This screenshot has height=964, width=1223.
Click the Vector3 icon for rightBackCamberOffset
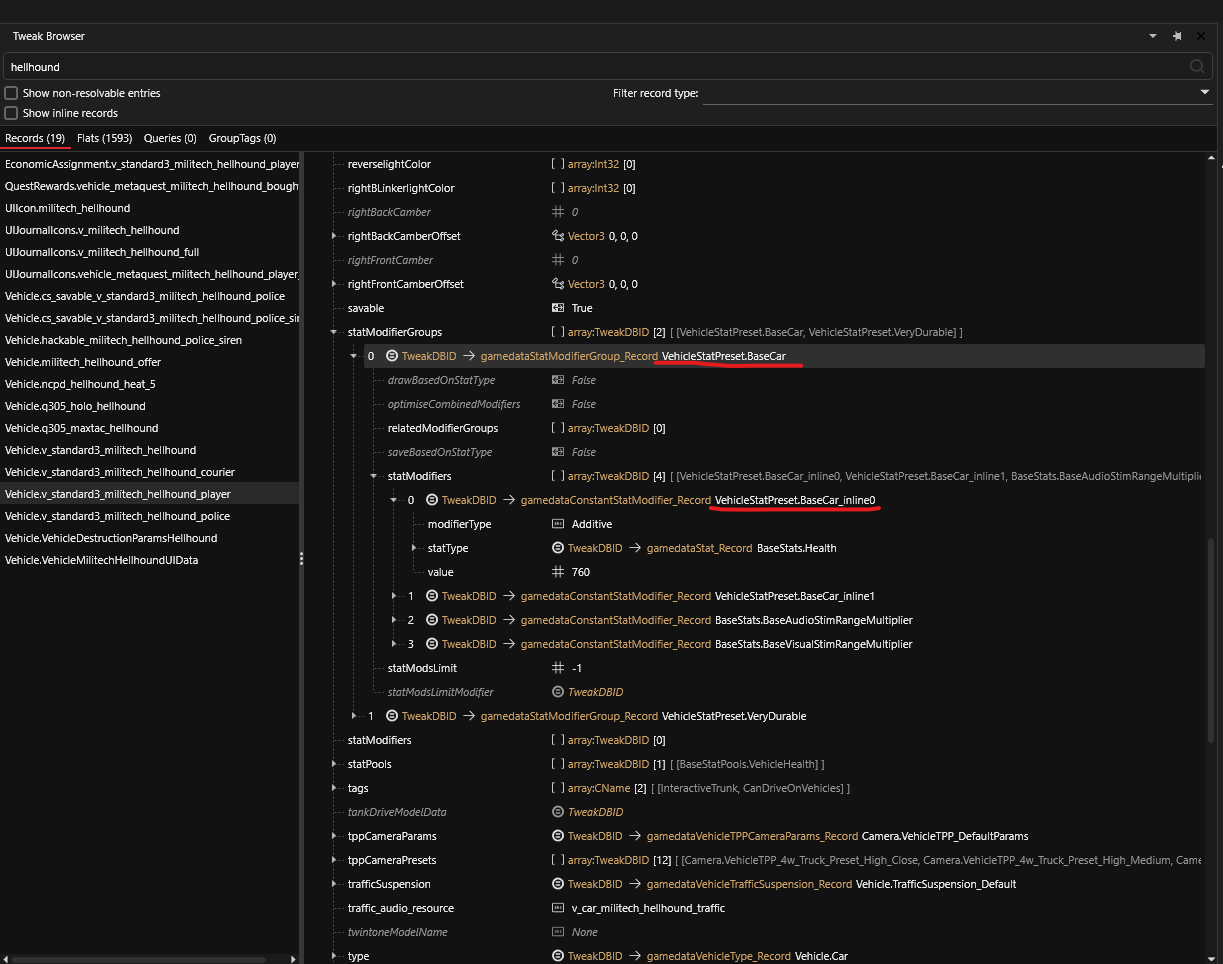point(558,236)
